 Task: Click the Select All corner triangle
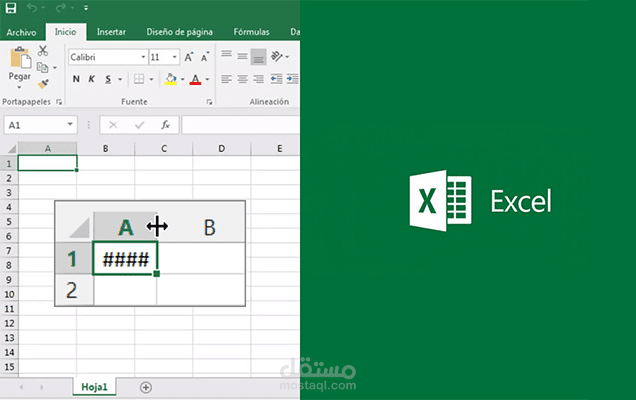tap(10, 148)
